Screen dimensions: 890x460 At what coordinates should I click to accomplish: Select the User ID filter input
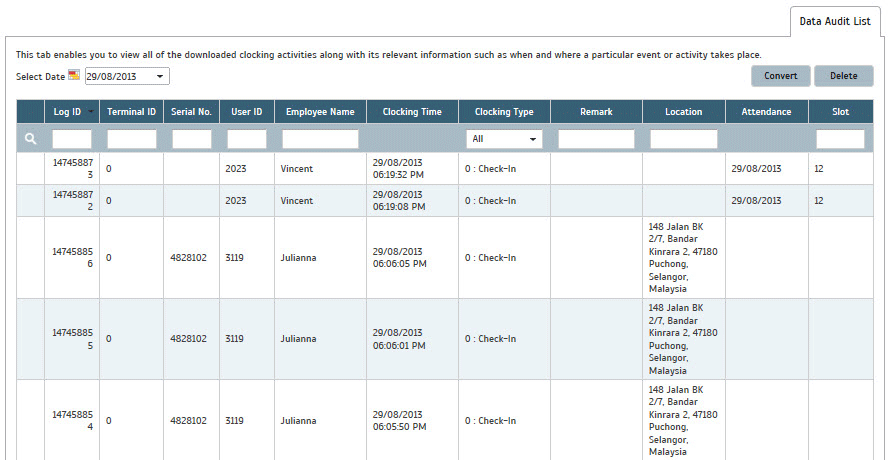point(247,139)
